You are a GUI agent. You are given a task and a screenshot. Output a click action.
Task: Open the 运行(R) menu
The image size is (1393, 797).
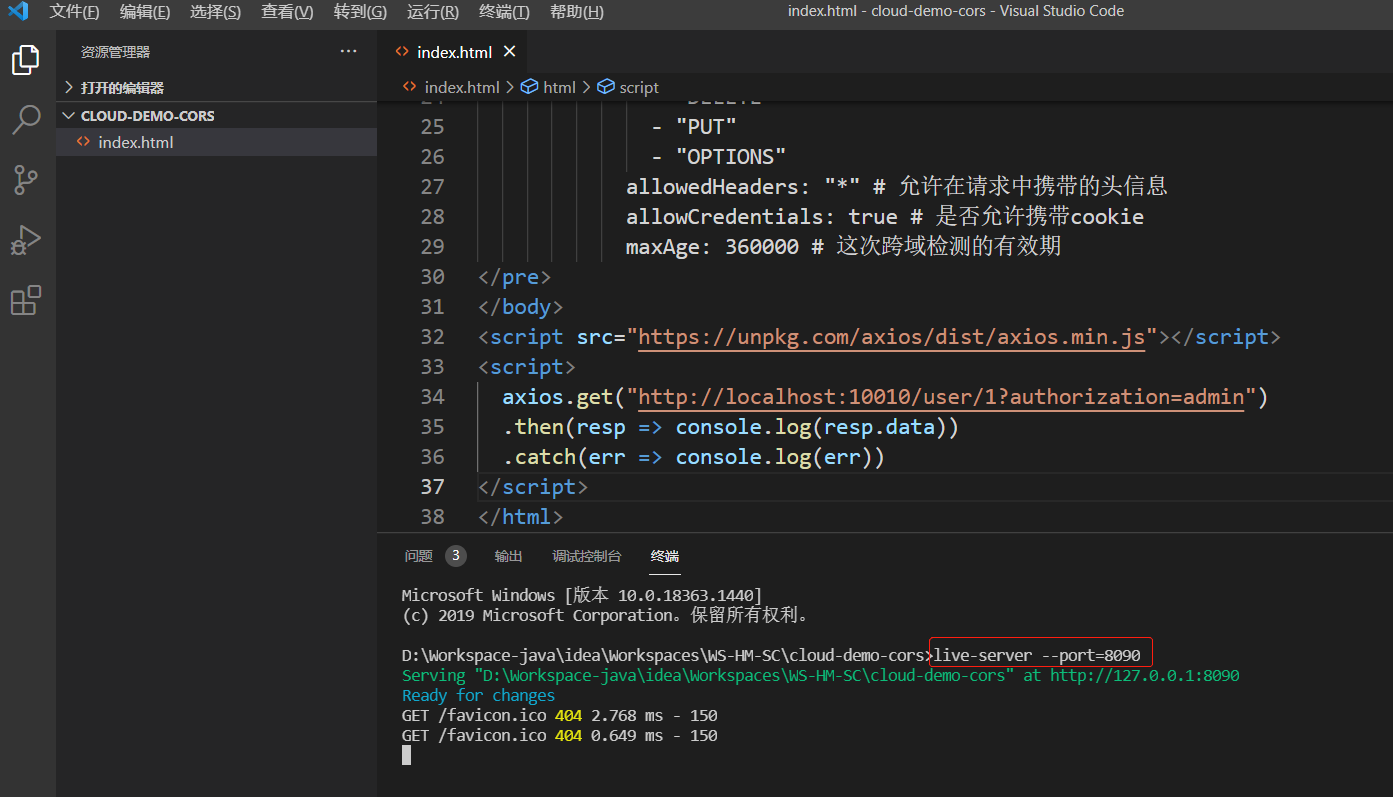(433, 12)
